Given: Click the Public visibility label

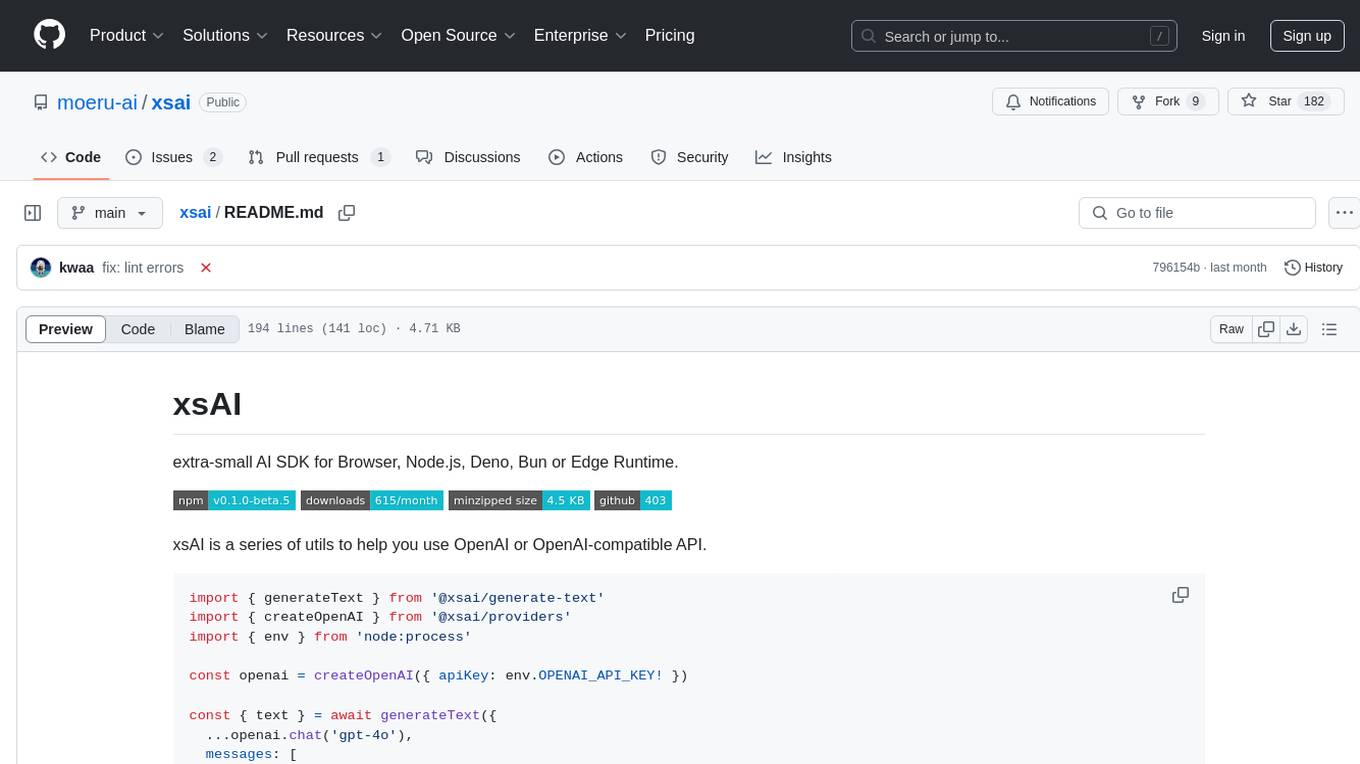Looking at the screenshot, I should point(222,102).
